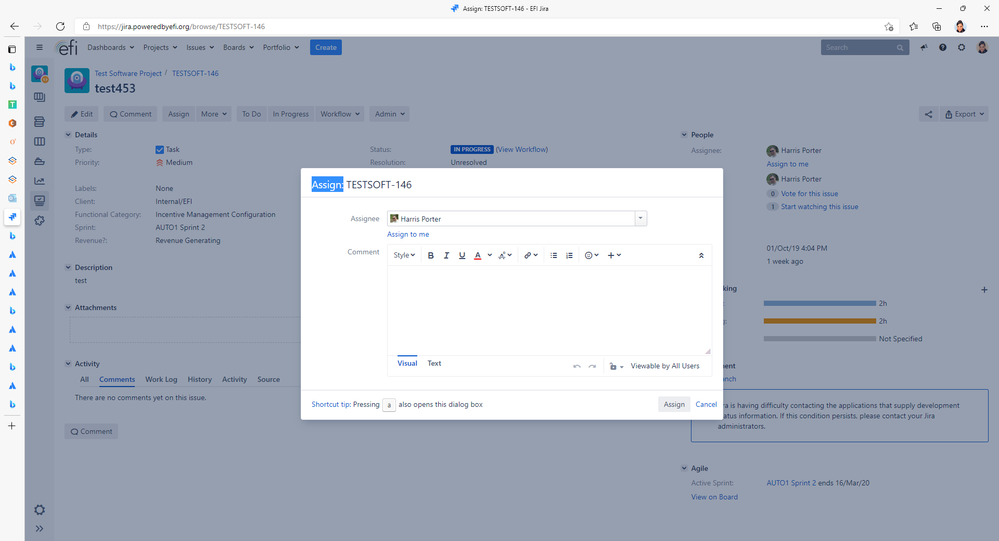This screenshot has height=541, width=999.
Task: Open the Portfolio menu
Action: coord(281,48)
